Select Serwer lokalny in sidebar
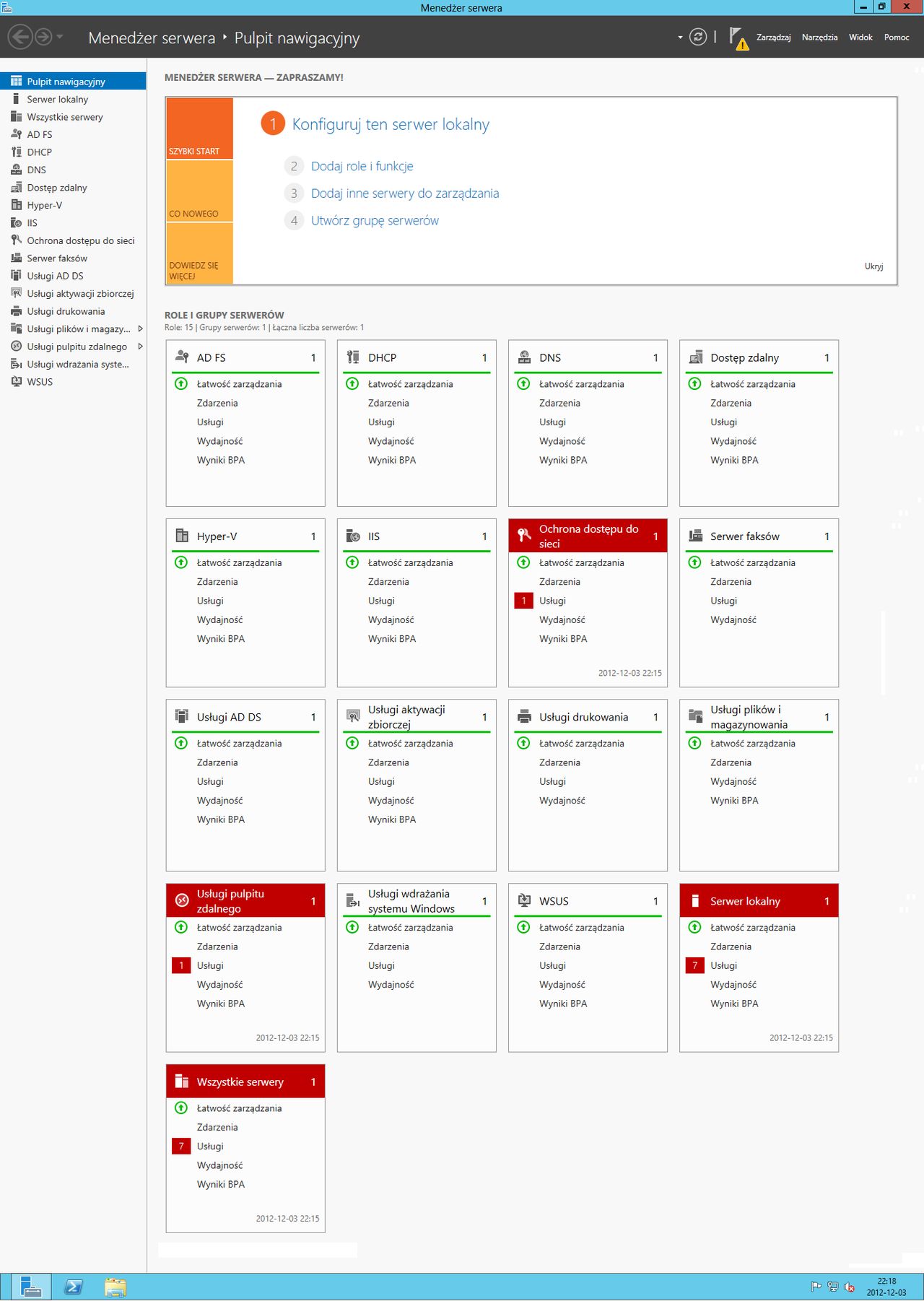Screen dimensions: 924x1301 [x=73, y=99]
